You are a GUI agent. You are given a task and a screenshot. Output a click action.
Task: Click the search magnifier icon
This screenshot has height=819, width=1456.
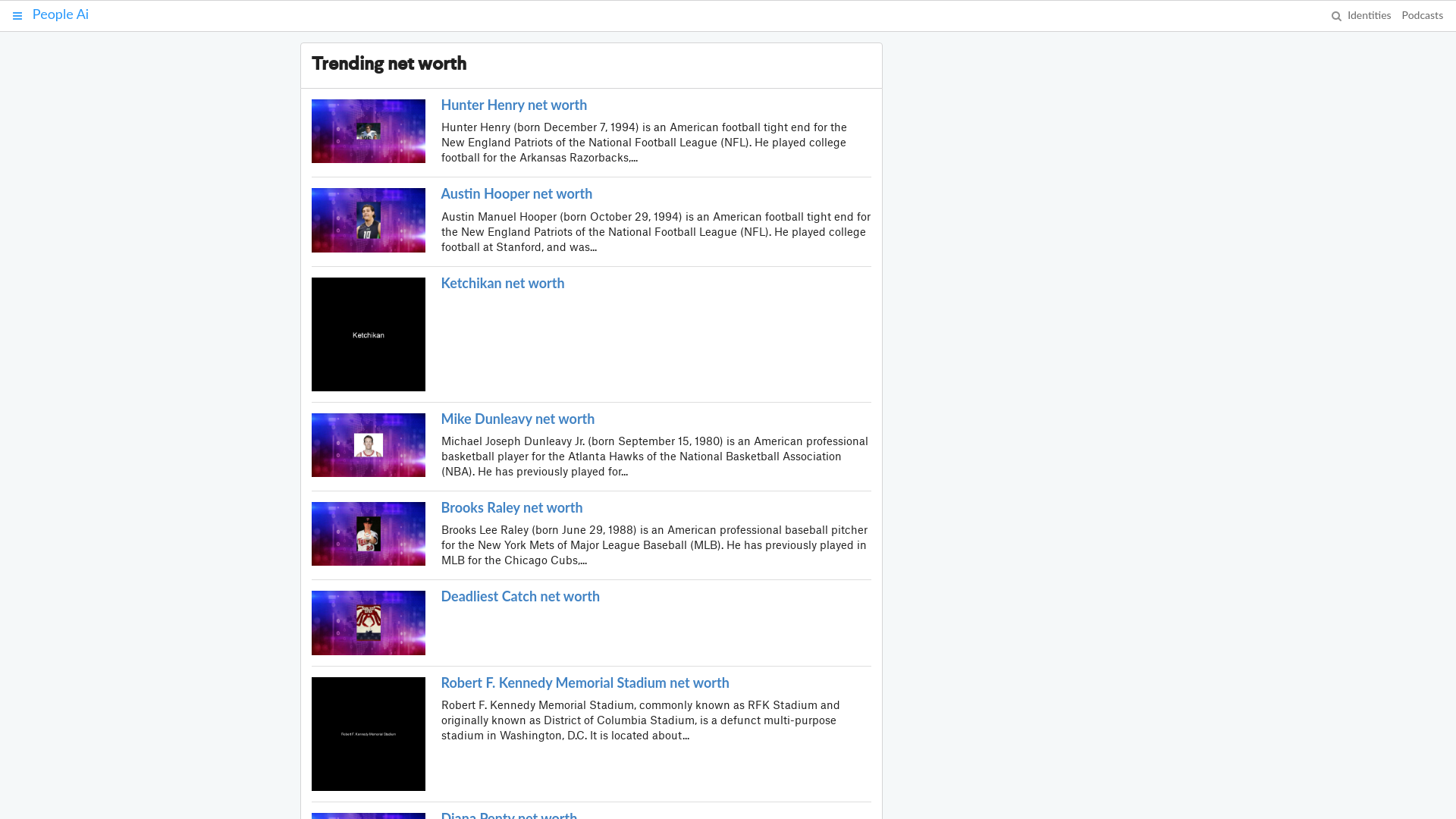click(x=1336, y=16)
